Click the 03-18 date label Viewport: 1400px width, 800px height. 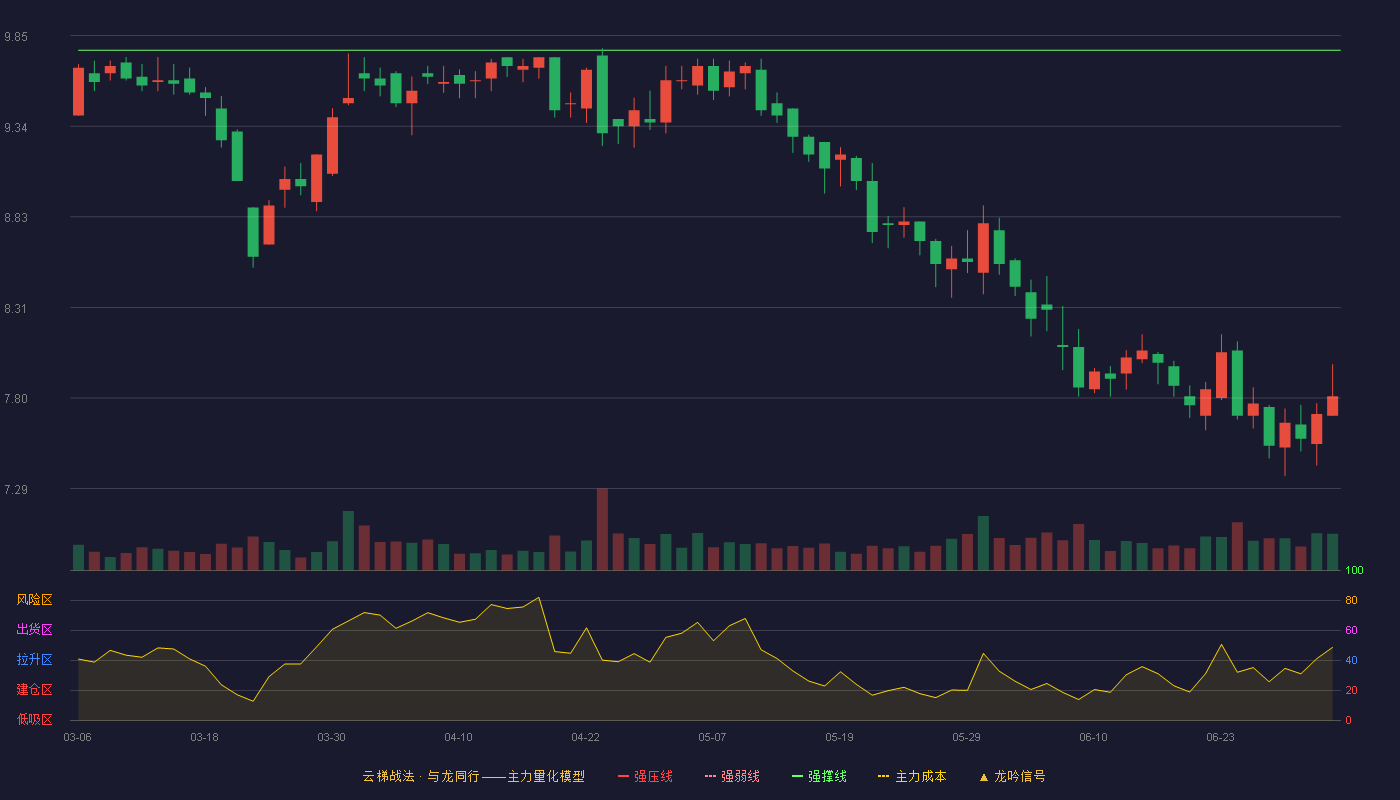point(204,737)
